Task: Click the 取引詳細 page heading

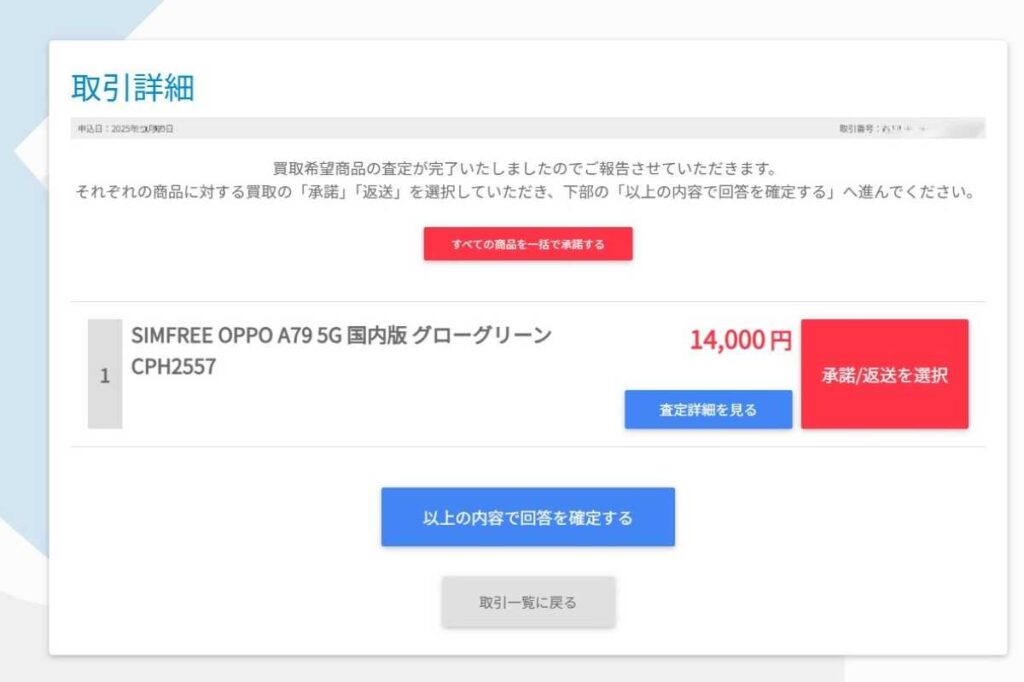Action: [x=133, y=88]
